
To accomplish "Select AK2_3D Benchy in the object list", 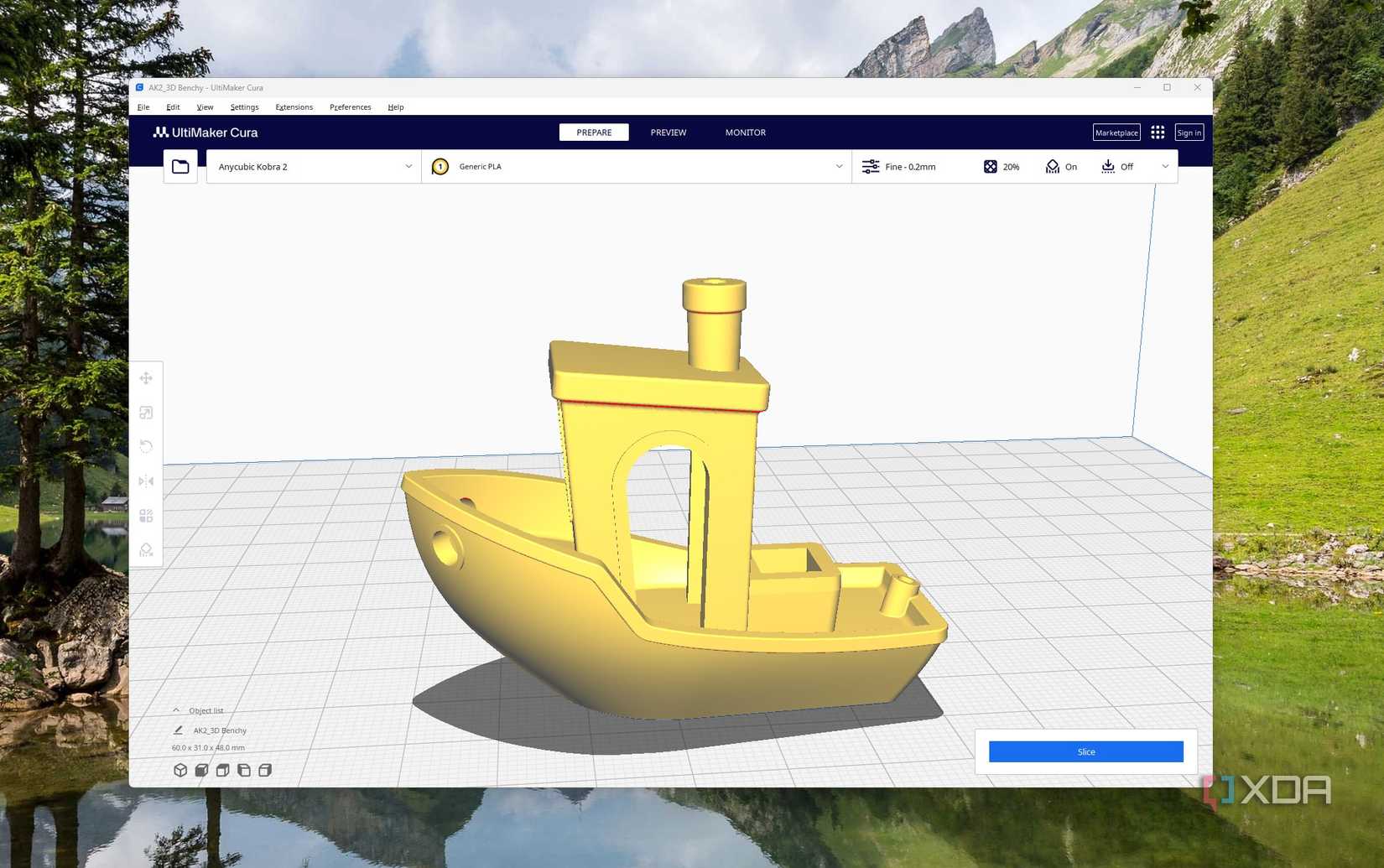I will [x=218, y=730].
